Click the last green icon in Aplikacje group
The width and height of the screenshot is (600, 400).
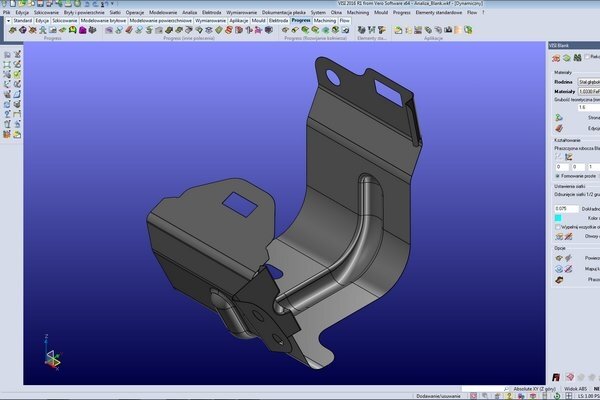(x=468, y=30)
